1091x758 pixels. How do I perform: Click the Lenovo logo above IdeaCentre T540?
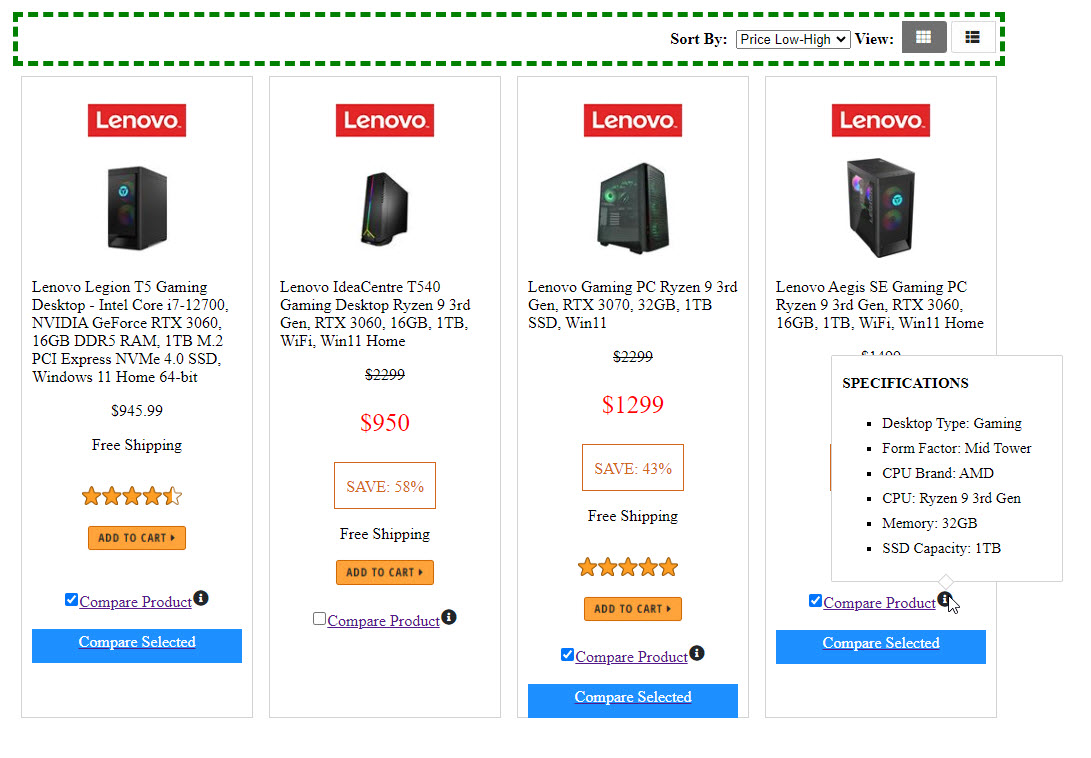(x=385, y=121)
